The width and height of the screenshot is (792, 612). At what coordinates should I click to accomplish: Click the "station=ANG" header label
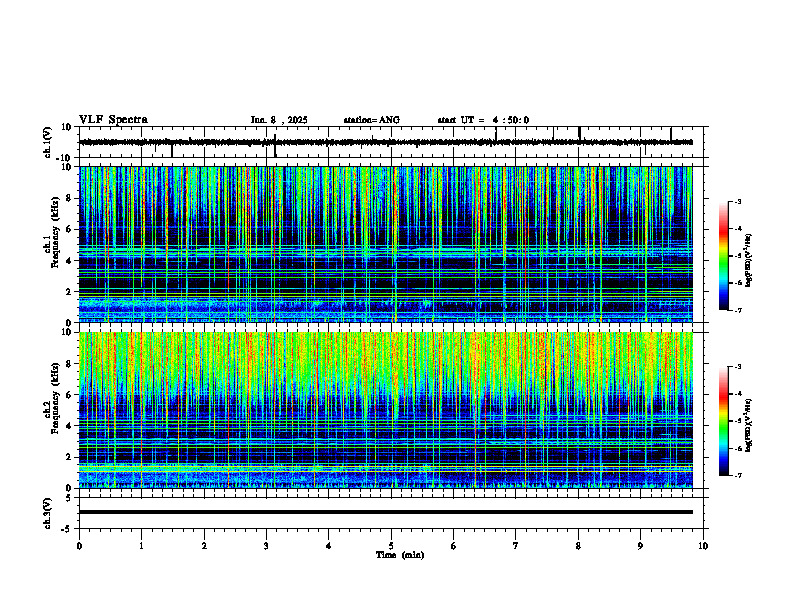372,120
